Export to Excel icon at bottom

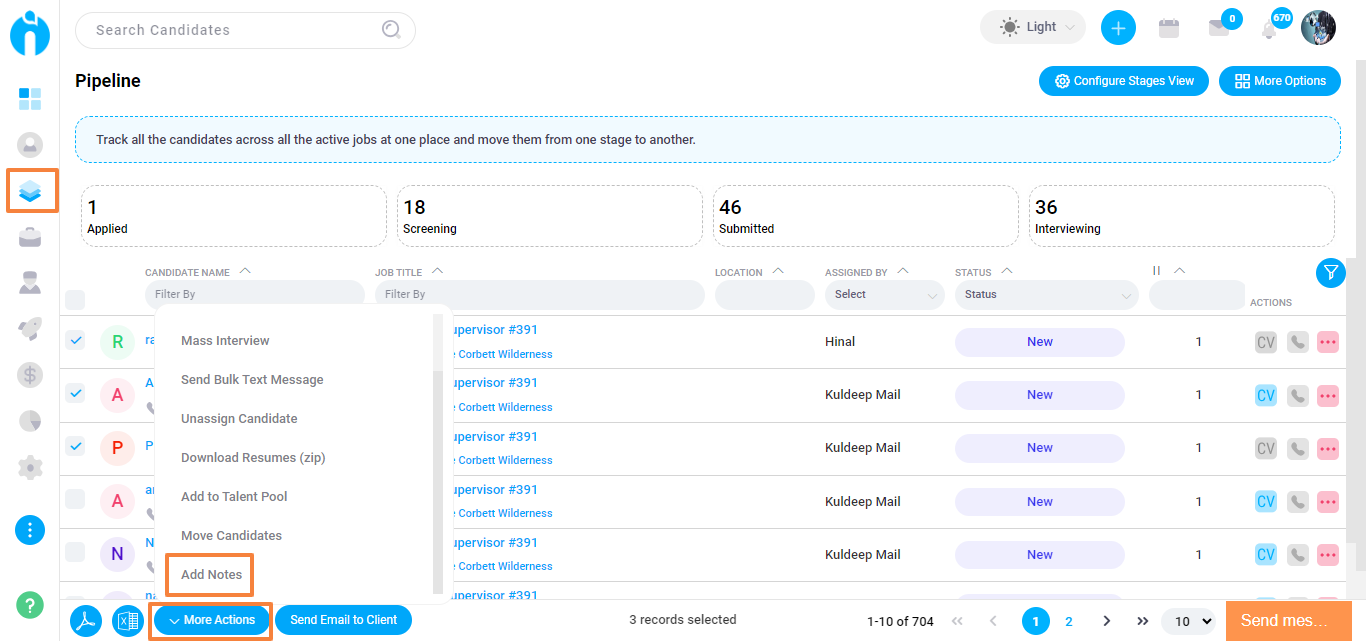128,621
